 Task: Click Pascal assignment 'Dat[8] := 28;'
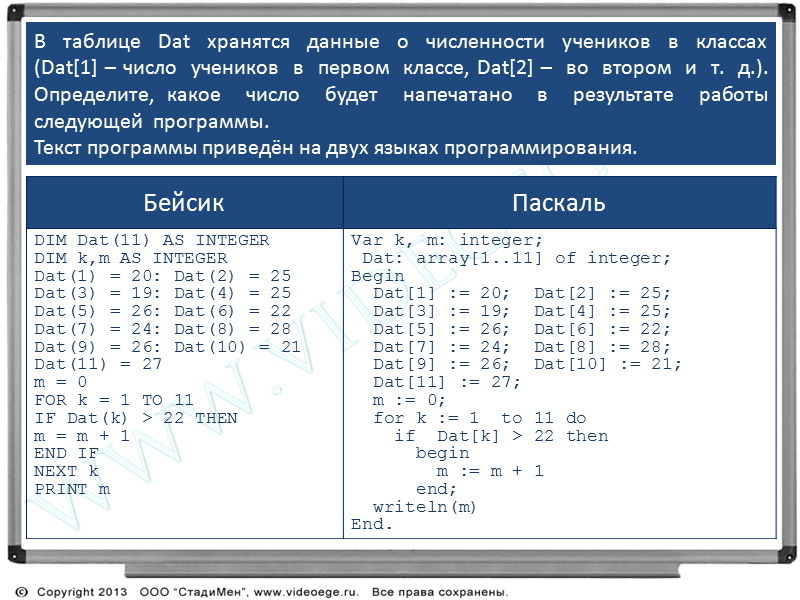(603, 347)
